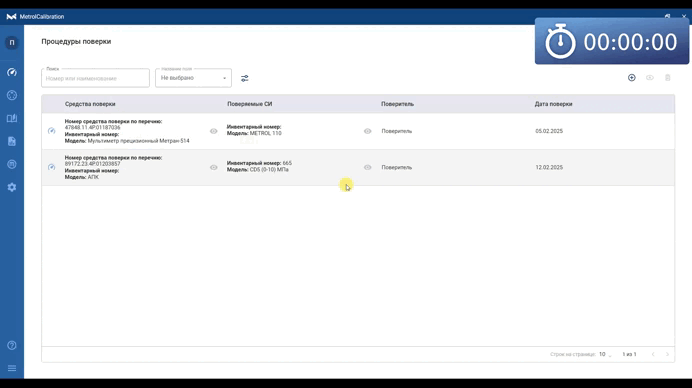Click the model text 'METROL 110'
This screenshot has width=692, height=388.
[x=266, y=133]
